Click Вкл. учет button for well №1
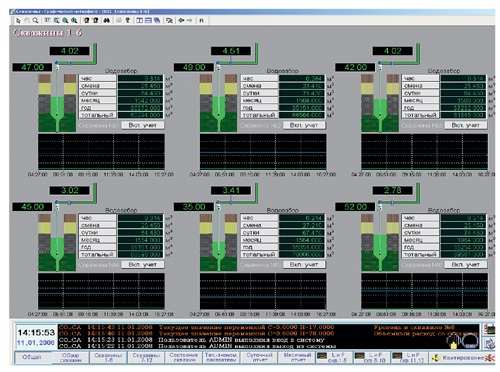This screenshot has width=500, height=372. pyautogui.click(x=143, y=125)
